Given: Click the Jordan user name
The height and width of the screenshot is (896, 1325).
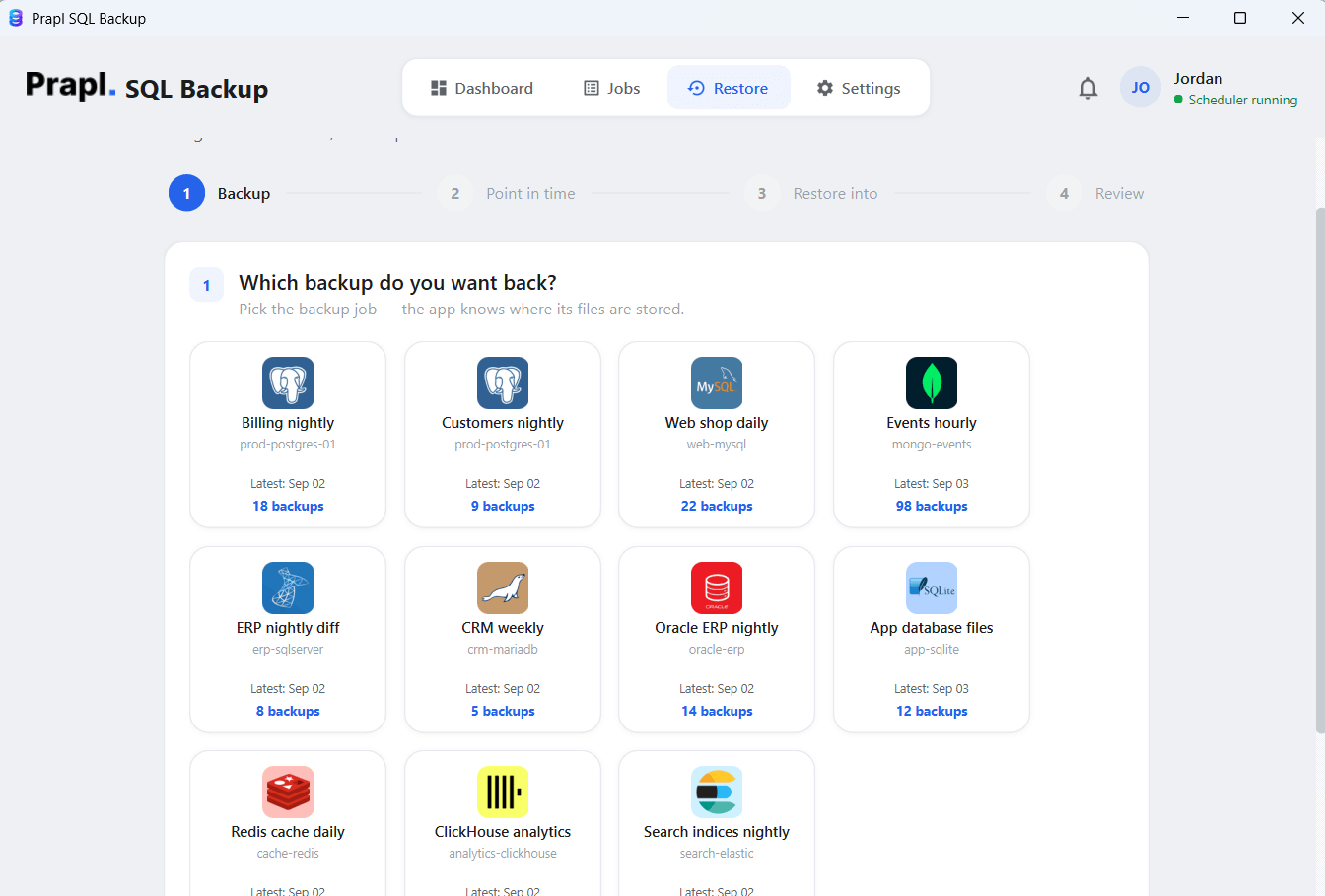Looking at the screenshot, I should (1198, 79).
